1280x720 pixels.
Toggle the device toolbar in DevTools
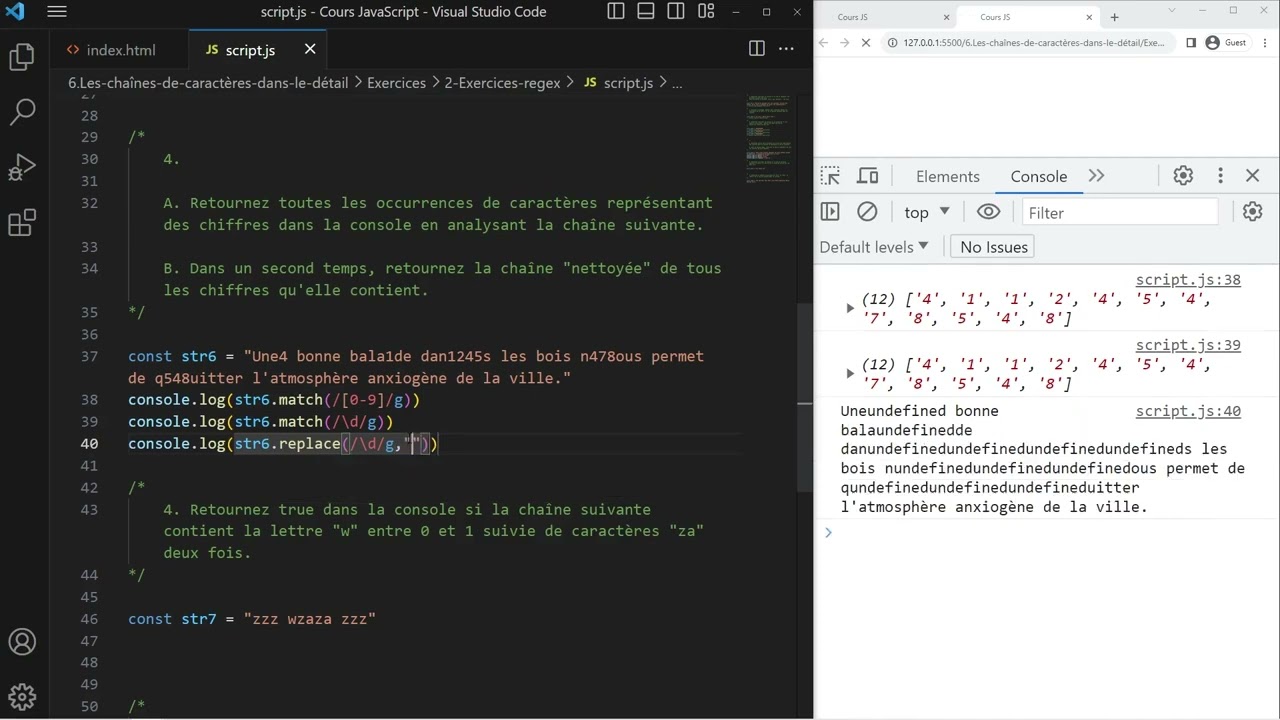tap(868, 176)
